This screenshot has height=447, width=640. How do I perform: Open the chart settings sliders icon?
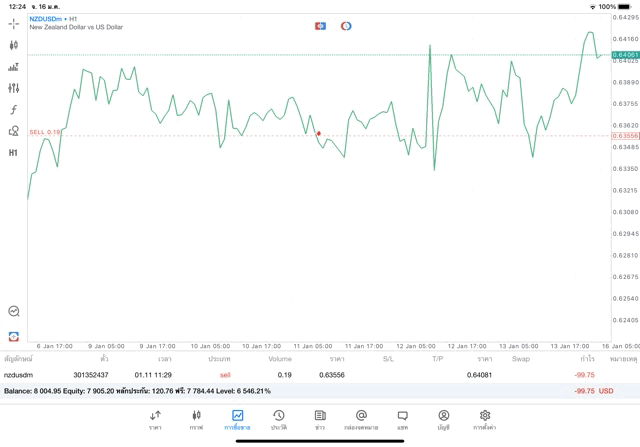(13, 88)
